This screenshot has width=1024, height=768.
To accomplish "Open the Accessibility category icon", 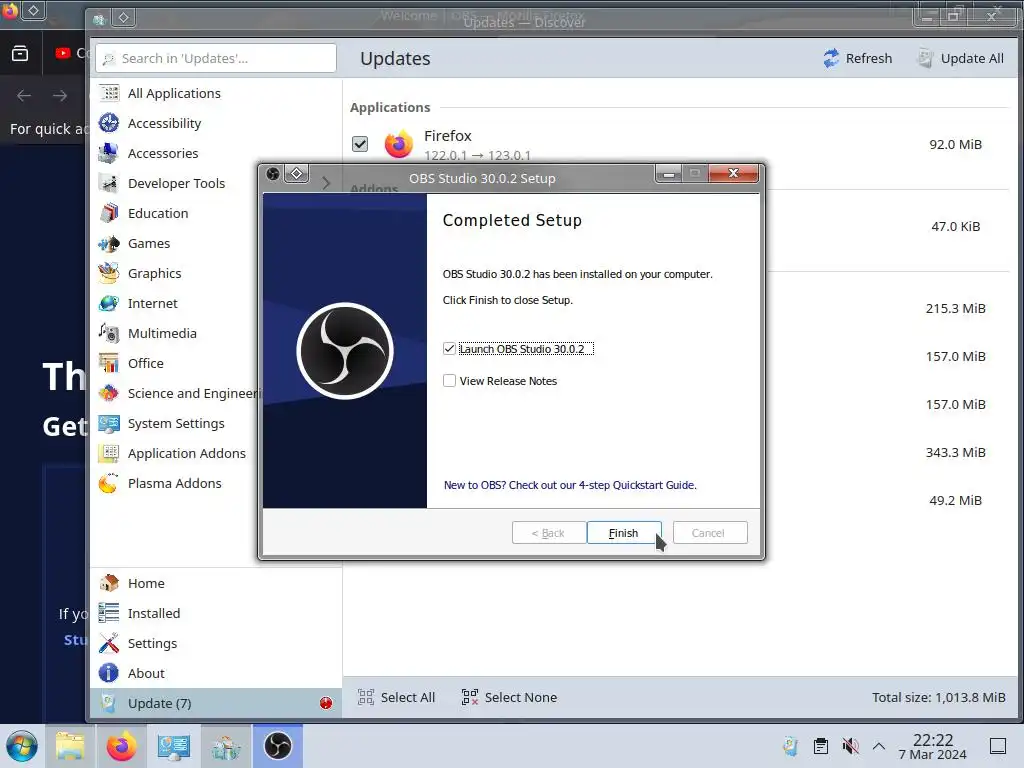I will click(108, 123).
